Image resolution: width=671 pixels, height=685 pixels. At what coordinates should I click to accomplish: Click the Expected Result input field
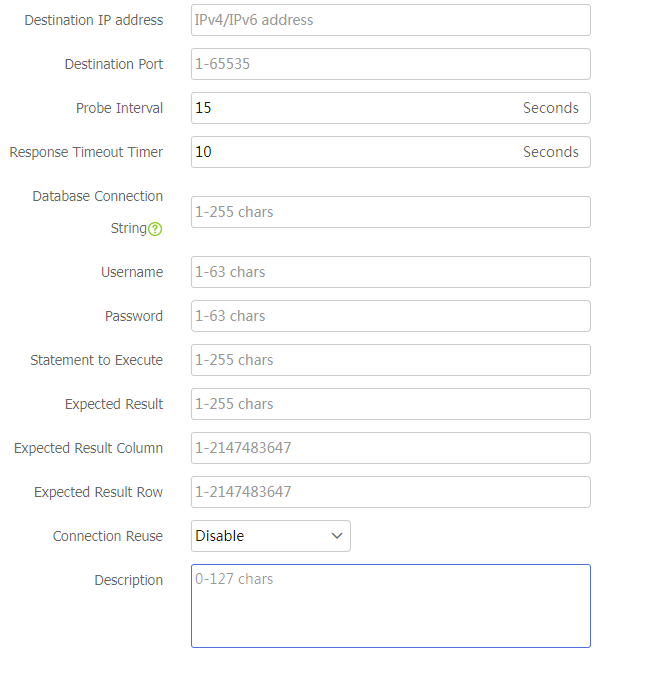(390, 404)
